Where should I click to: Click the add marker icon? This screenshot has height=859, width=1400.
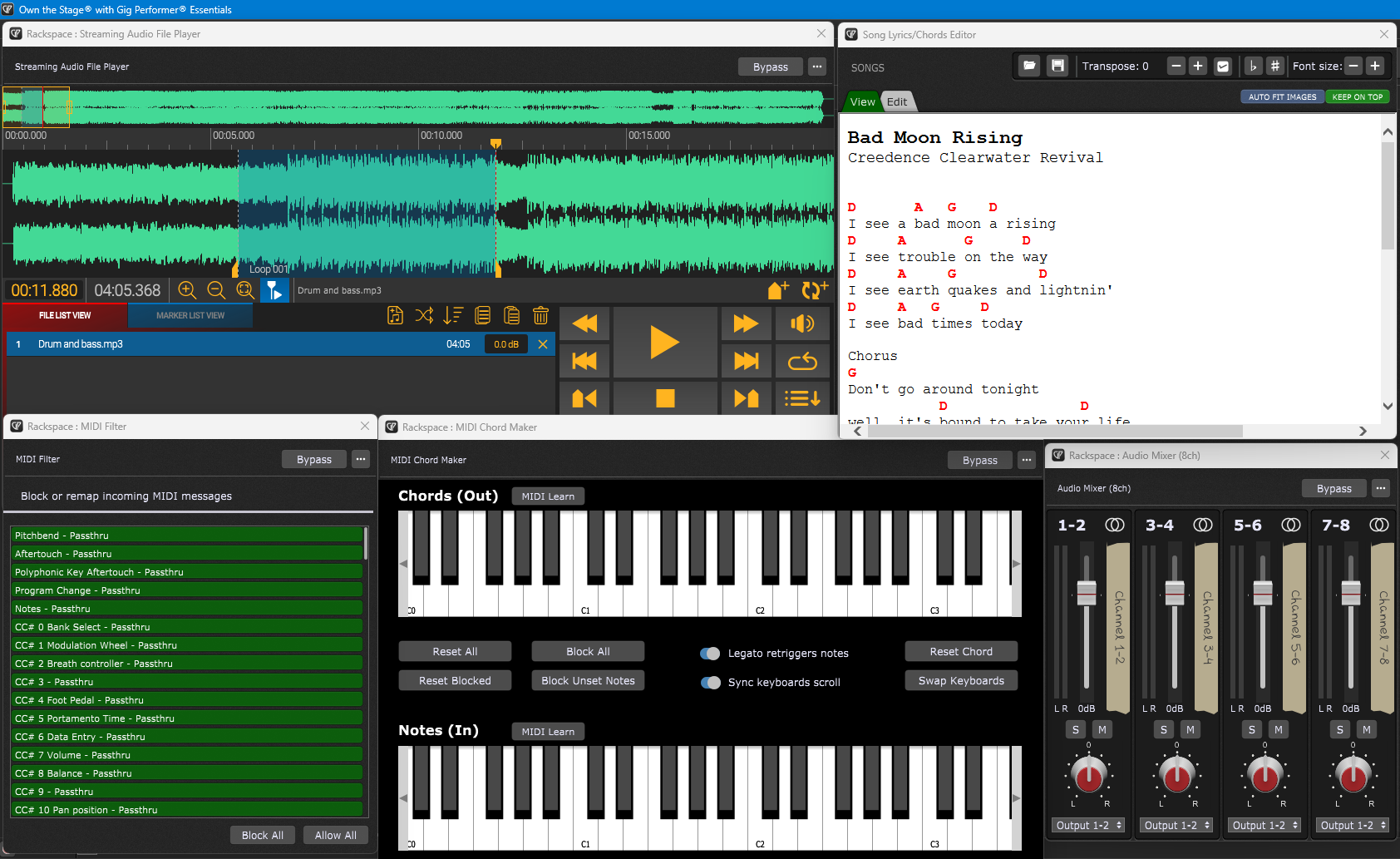(778, 289)
